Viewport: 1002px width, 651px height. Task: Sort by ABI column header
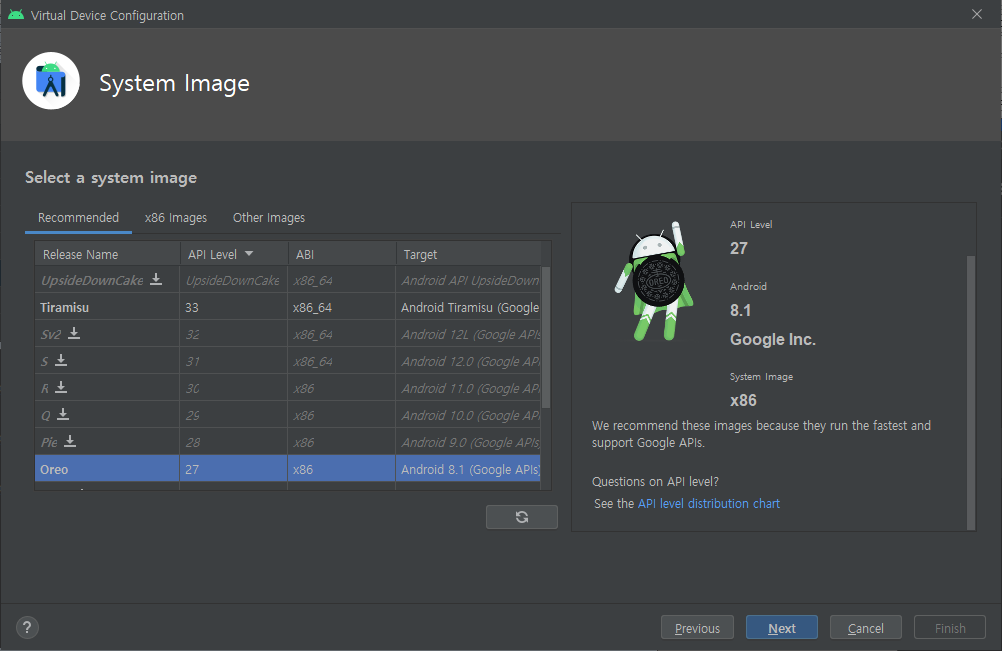click(342, 254)
